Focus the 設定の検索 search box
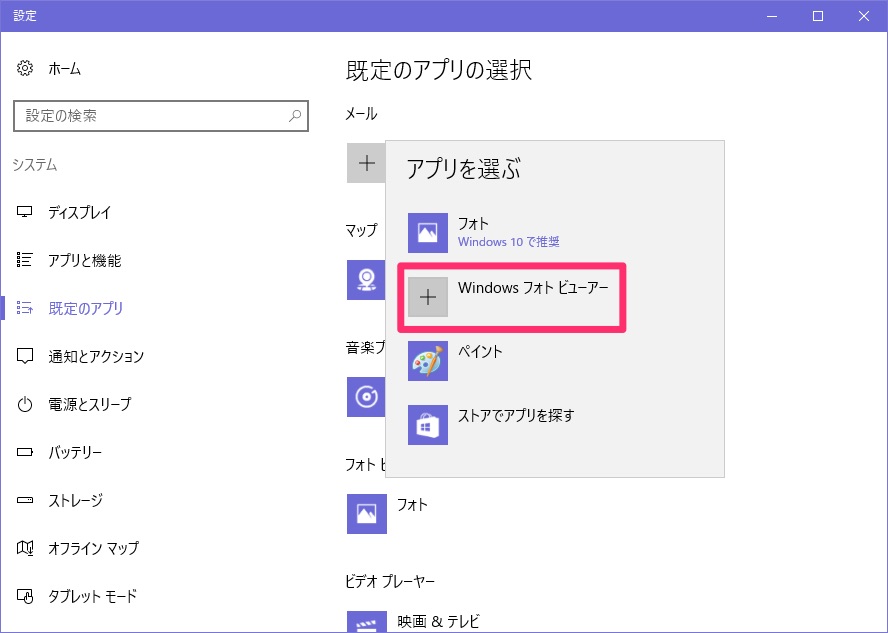The width and height of the screenshot is (888, 633). pos(161,116)
